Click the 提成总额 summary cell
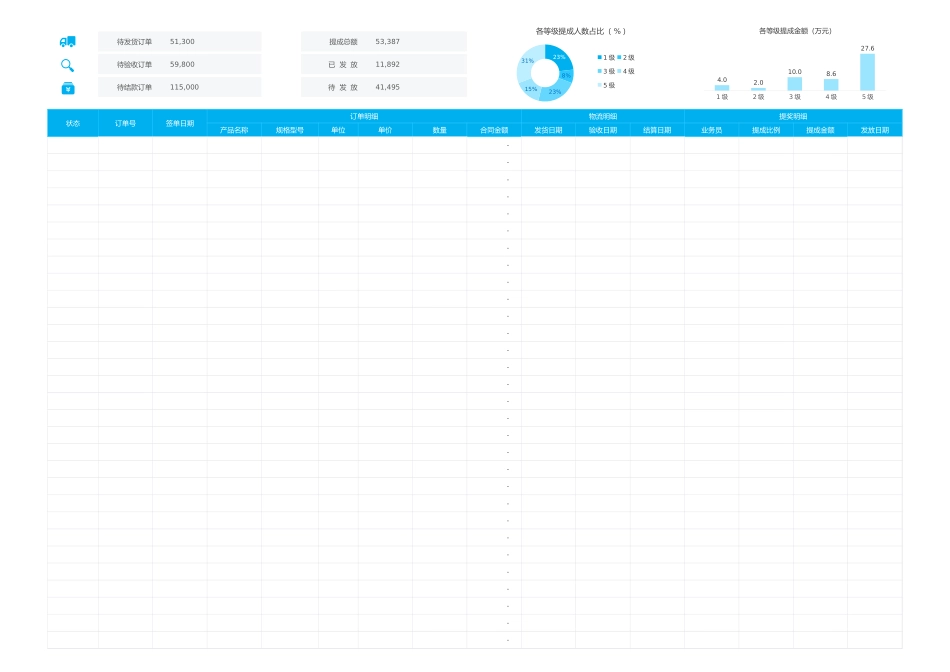The height and width of the screenshot is (672, 950). [x=343, y=42]
